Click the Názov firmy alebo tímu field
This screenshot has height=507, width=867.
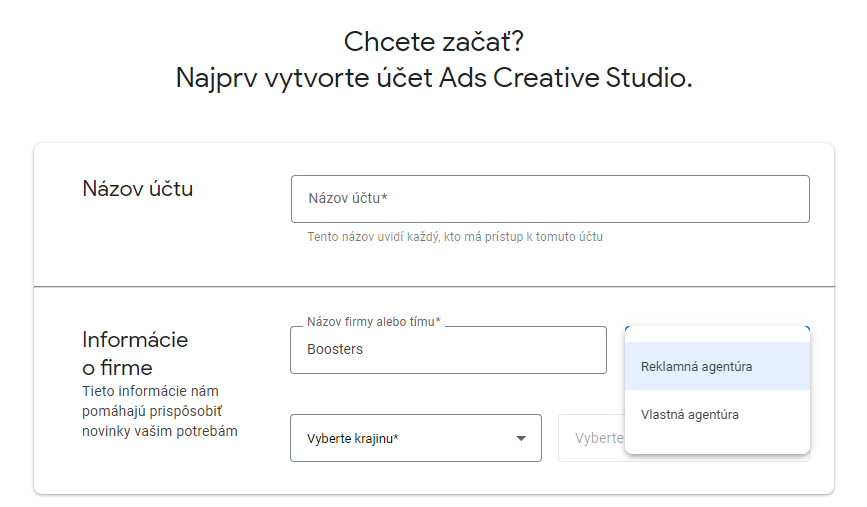coord(448,350)
